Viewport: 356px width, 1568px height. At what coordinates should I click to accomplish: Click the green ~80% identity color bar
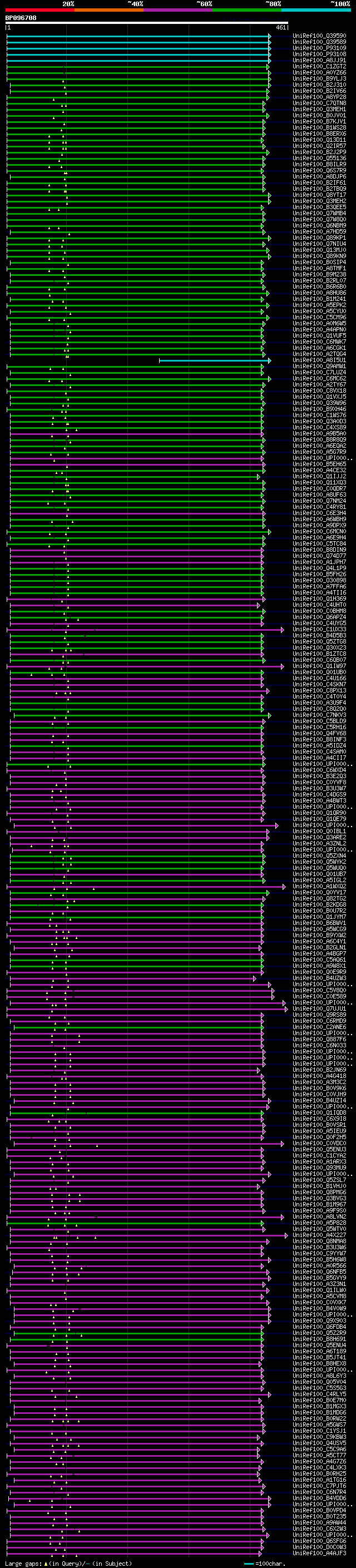point(247,10)
